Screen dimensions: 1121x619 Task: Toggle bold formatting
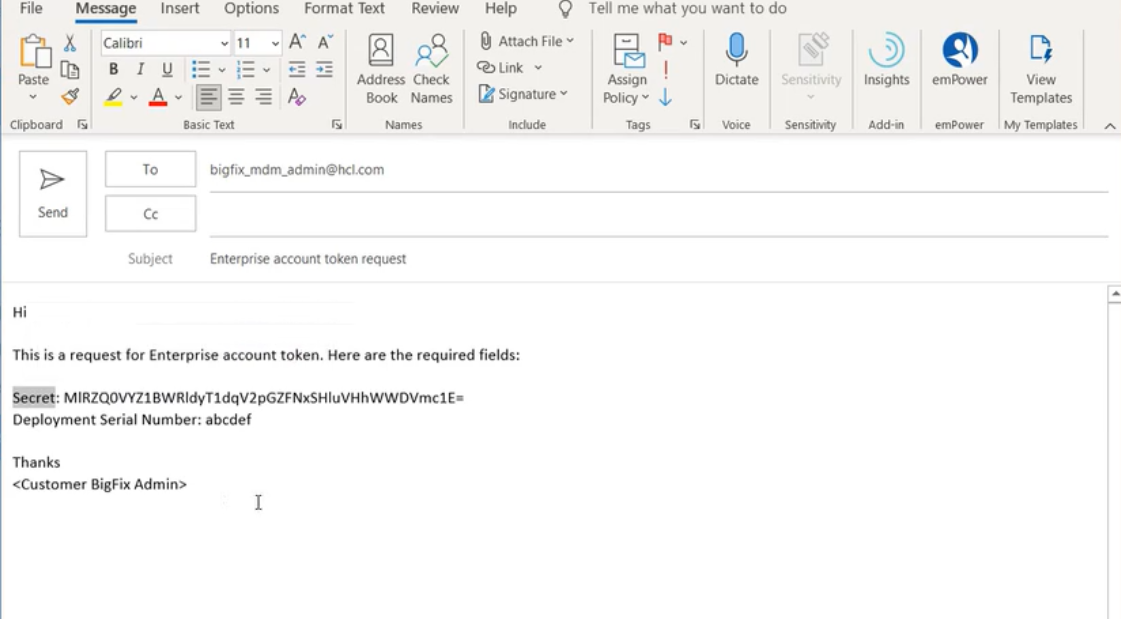pyautogui.click(x=113, y=69)
